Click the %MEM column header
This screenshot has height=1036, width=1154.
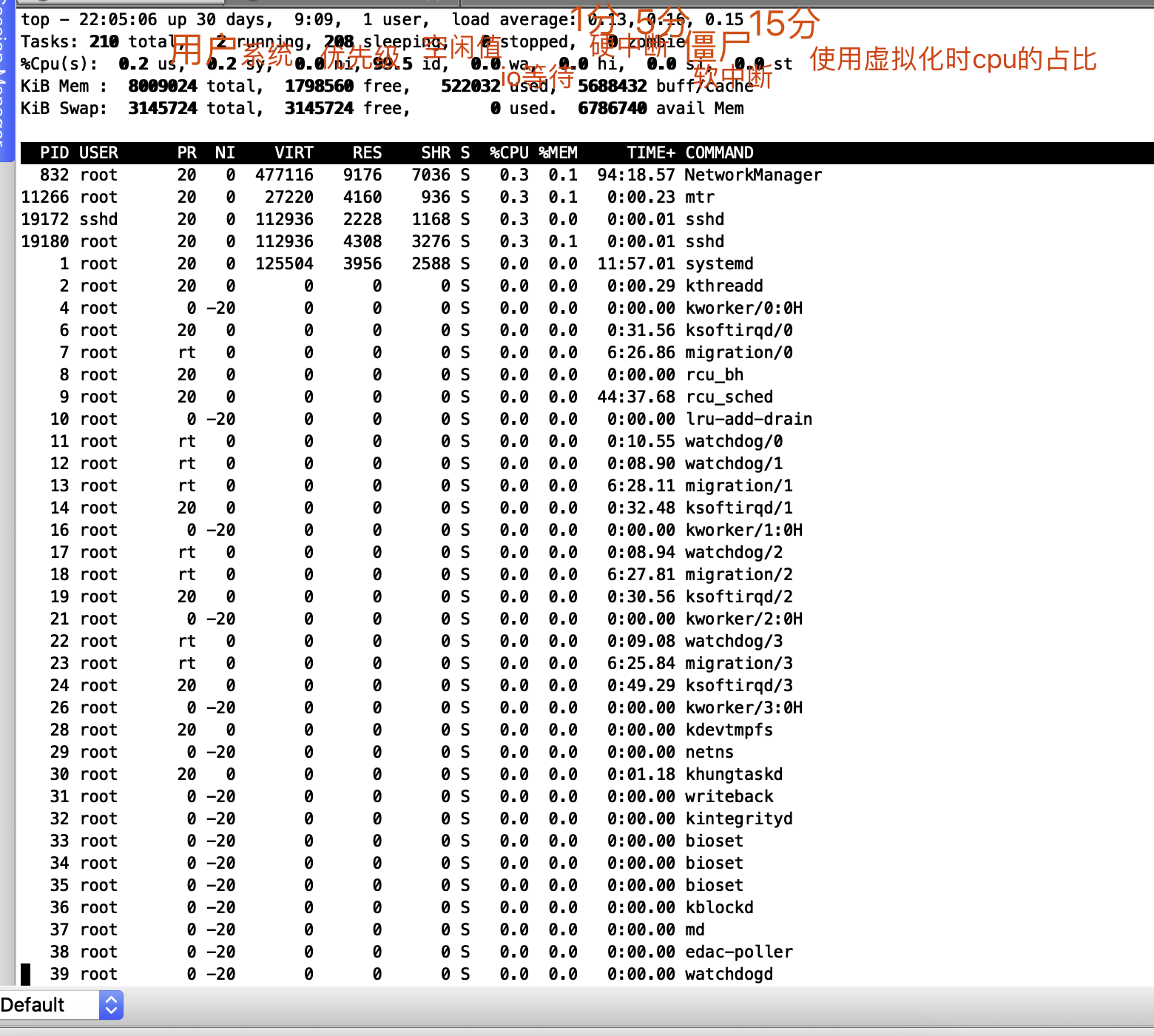click(558, 152)
